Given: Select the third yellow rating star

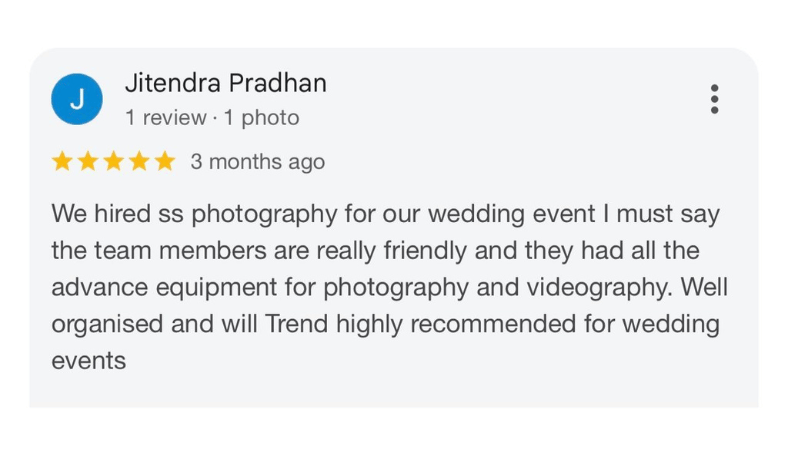Looking at the screenshot, I should point(113,162).
